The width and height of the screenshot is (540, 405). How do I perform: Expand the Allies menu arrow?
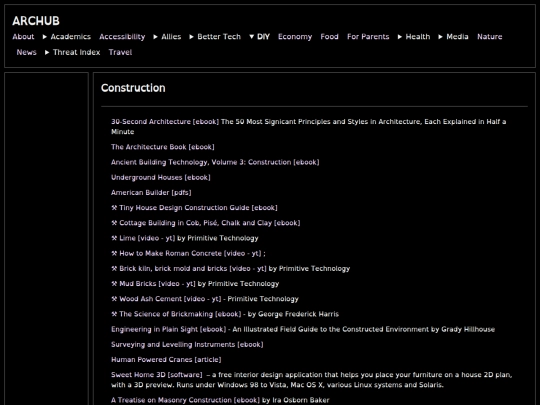(155, 37)
